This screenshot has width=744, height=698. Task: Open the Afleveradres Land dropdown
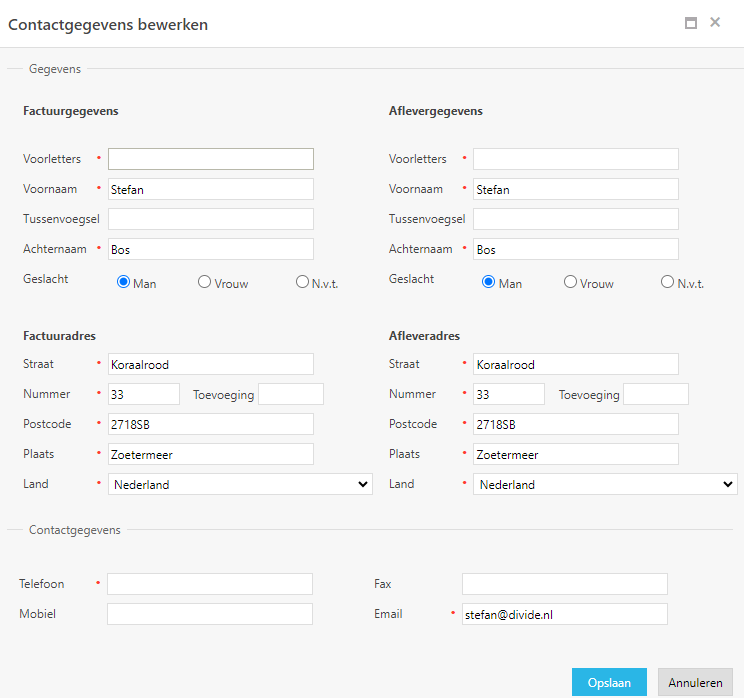pyautogui.click(x=605, y=484)
